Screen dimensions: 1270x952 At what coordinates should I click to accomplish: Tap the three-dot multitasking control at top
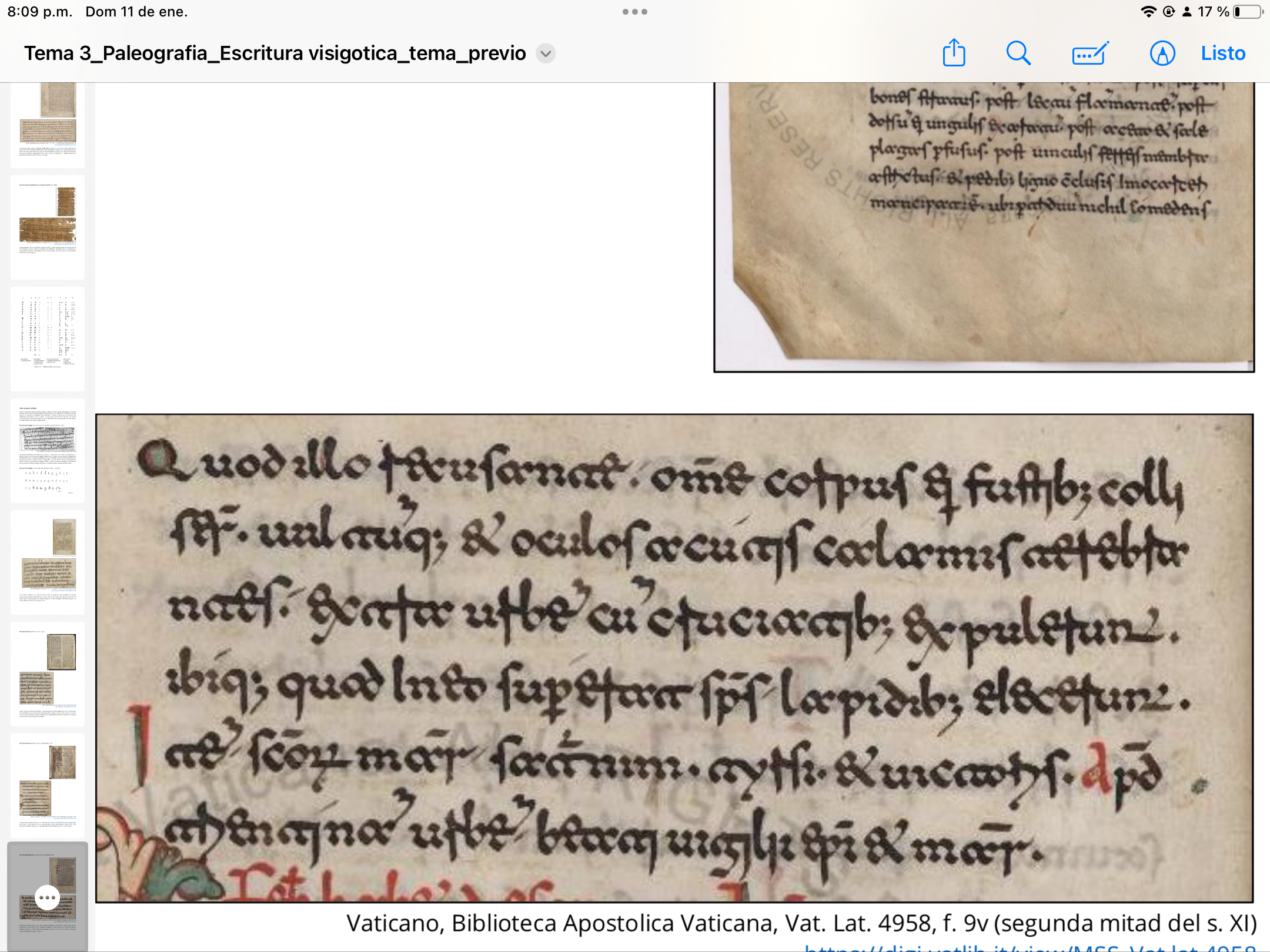click(x=634, y=12)
